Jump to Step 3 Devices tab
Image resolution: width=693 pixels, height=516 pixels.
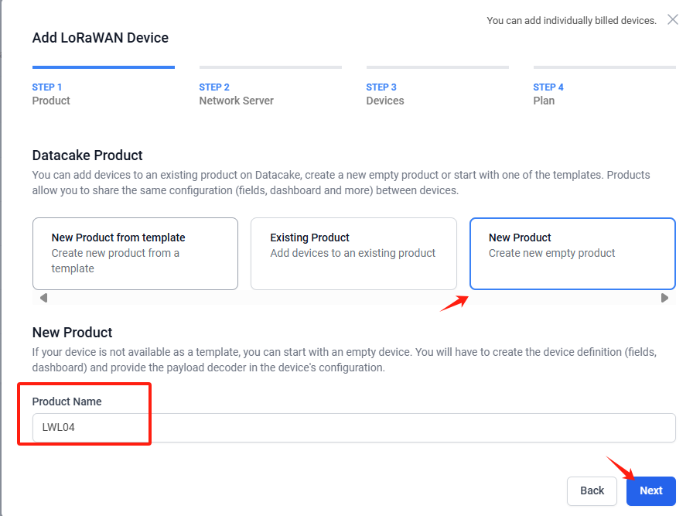point(385,94)
